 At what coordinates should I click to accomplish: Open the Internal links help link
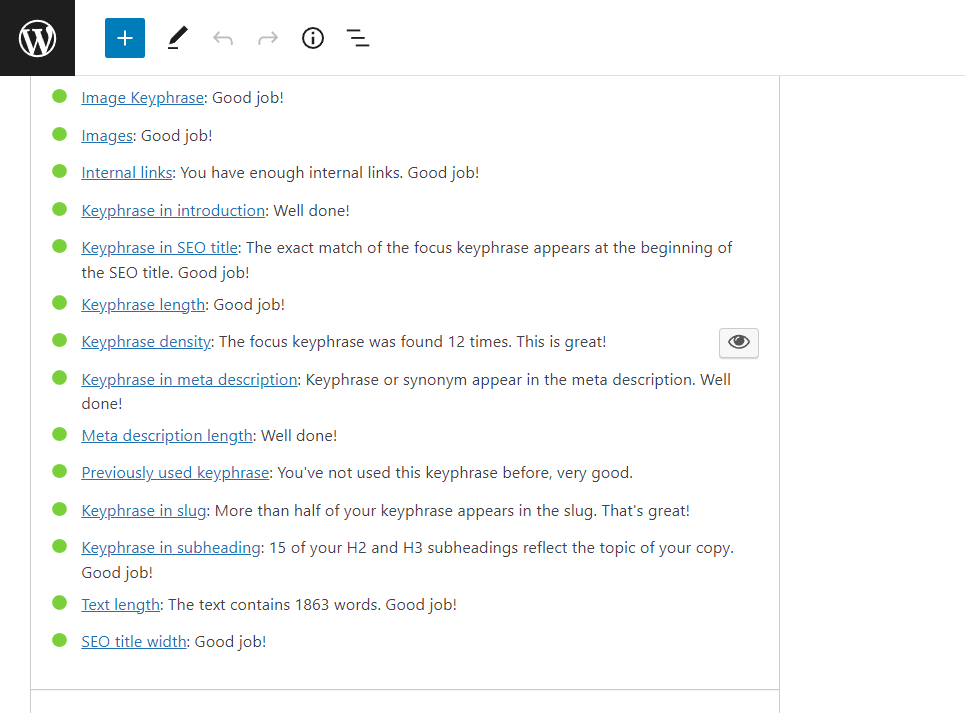coord(126,172)
